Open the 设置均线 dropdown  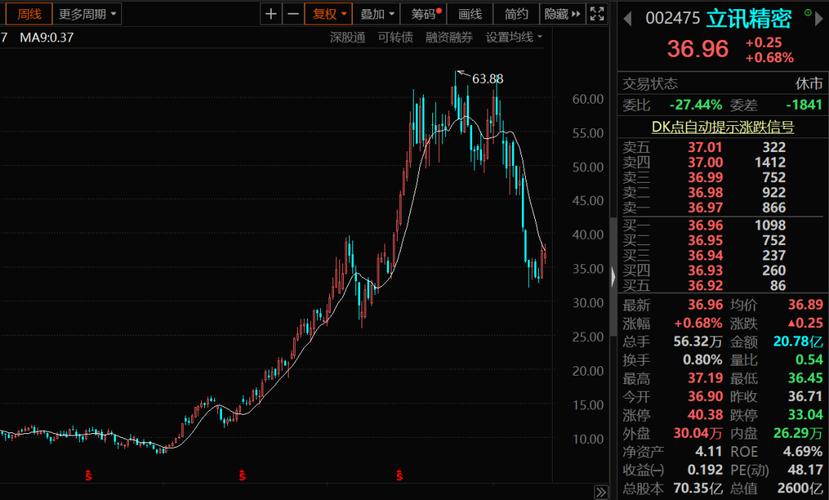pos(513,37)
